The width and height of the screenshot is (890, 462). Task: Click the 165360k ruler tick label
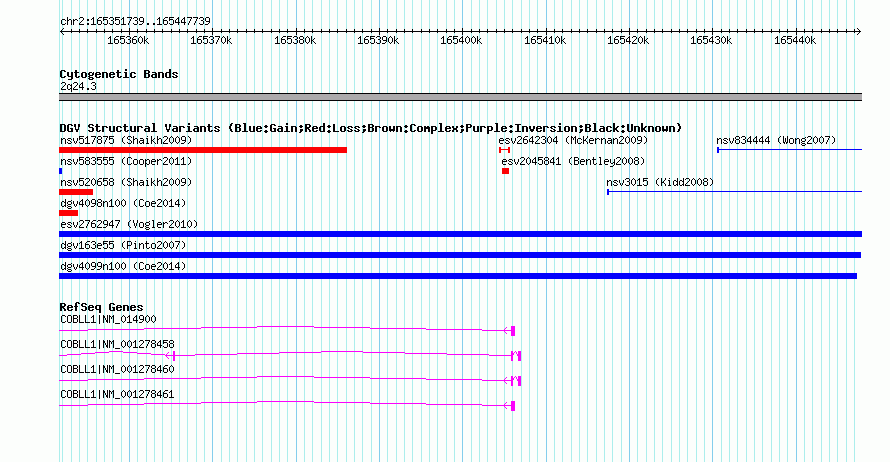(x=128, y=40)
